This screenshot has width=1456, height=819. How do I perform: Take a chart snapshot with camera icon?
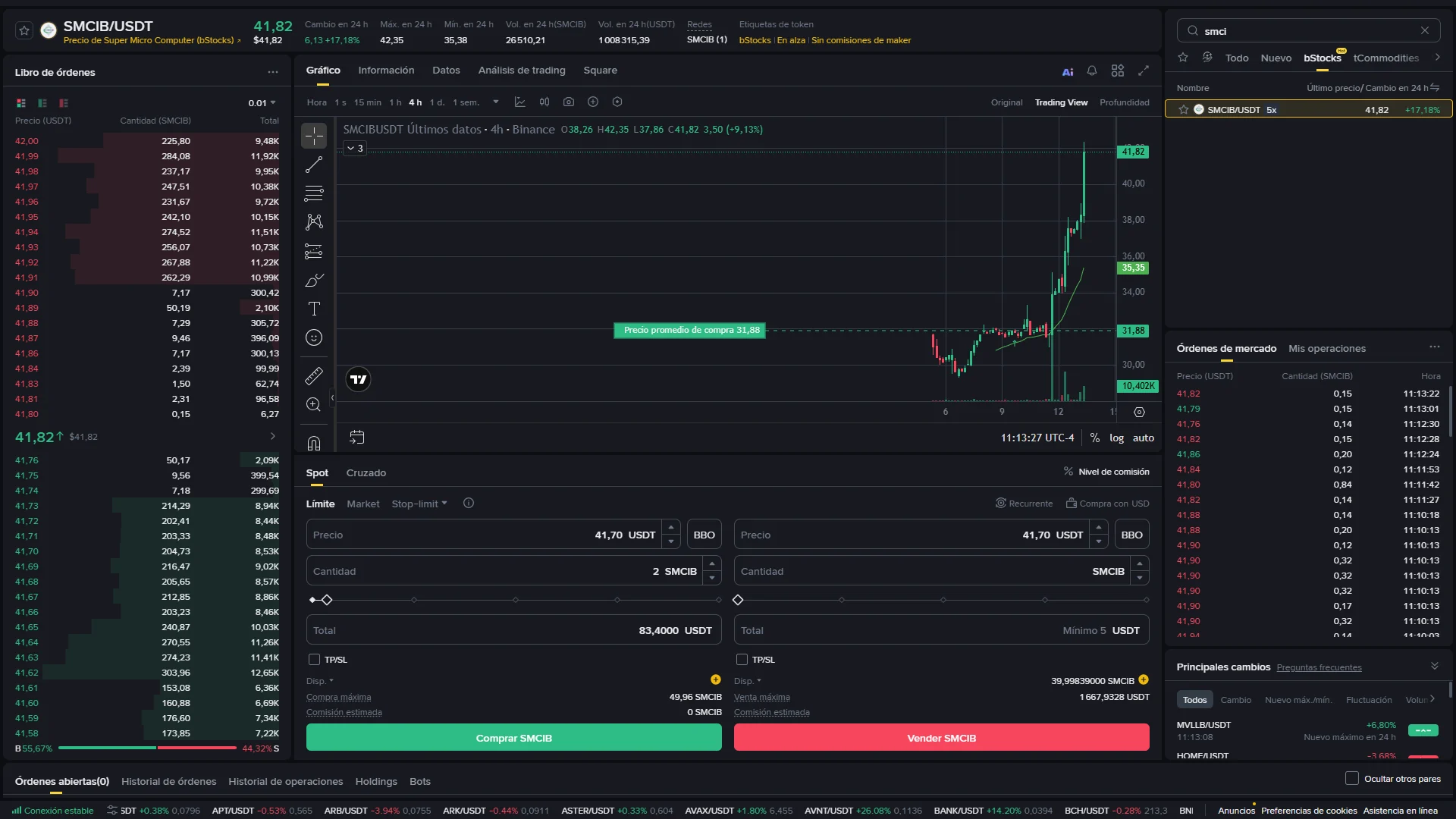[x=569, y=102]
